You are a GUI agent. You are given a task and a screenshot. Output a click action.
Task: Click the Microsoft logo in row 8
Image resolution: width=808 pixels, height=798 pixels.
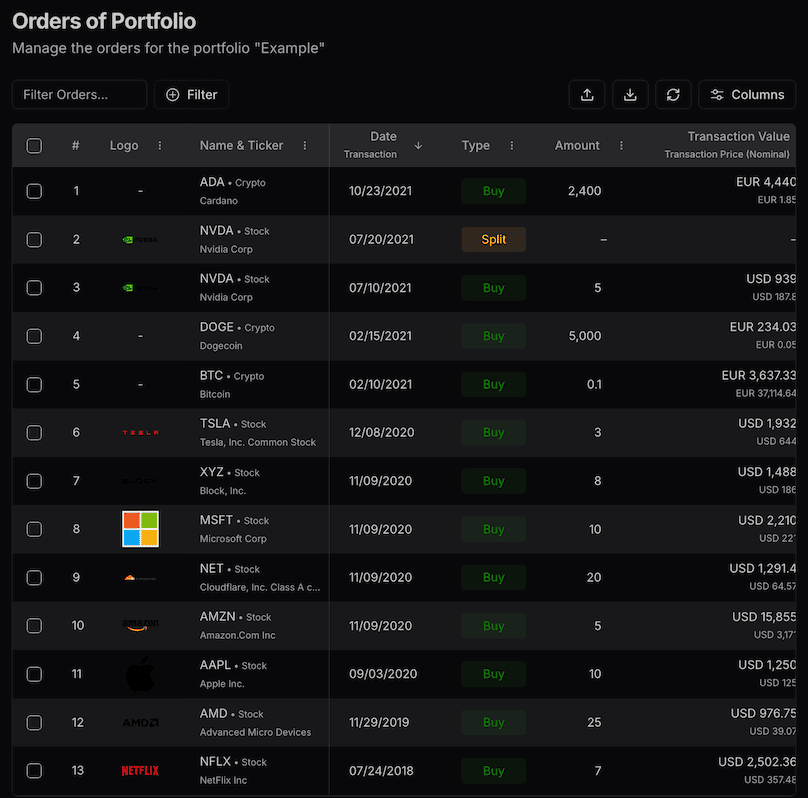point(140,529)
